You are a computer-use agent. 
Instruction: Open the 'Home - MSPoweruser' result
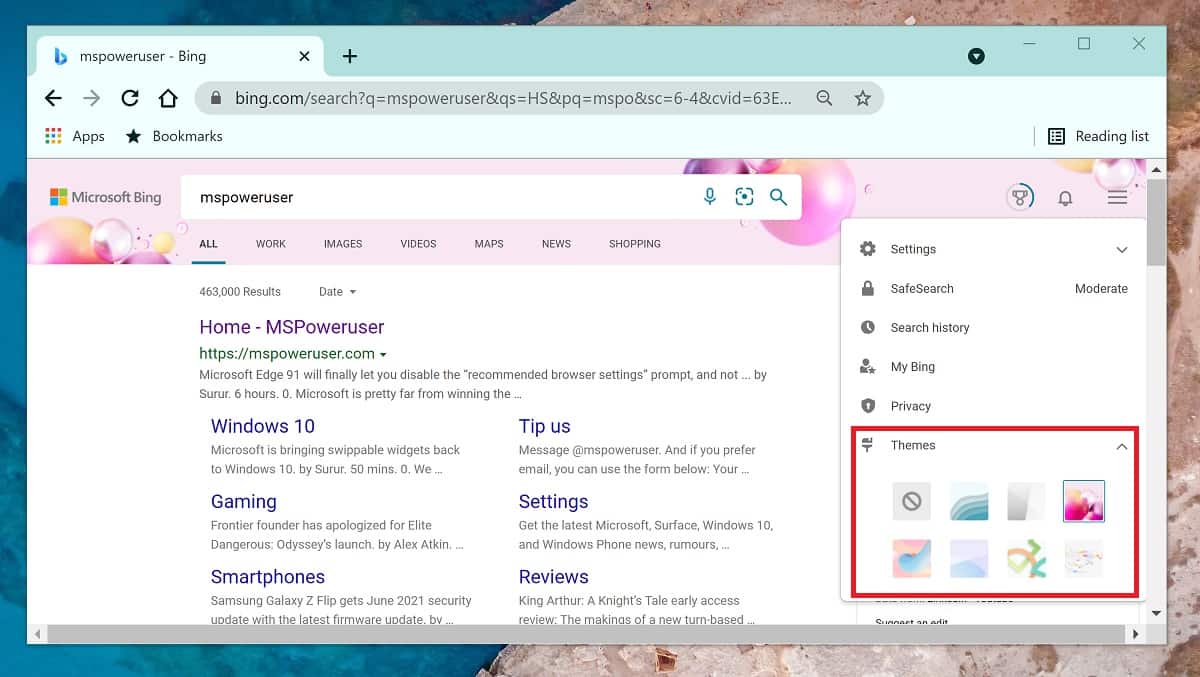pyautogui.click(x=292, y=327)
